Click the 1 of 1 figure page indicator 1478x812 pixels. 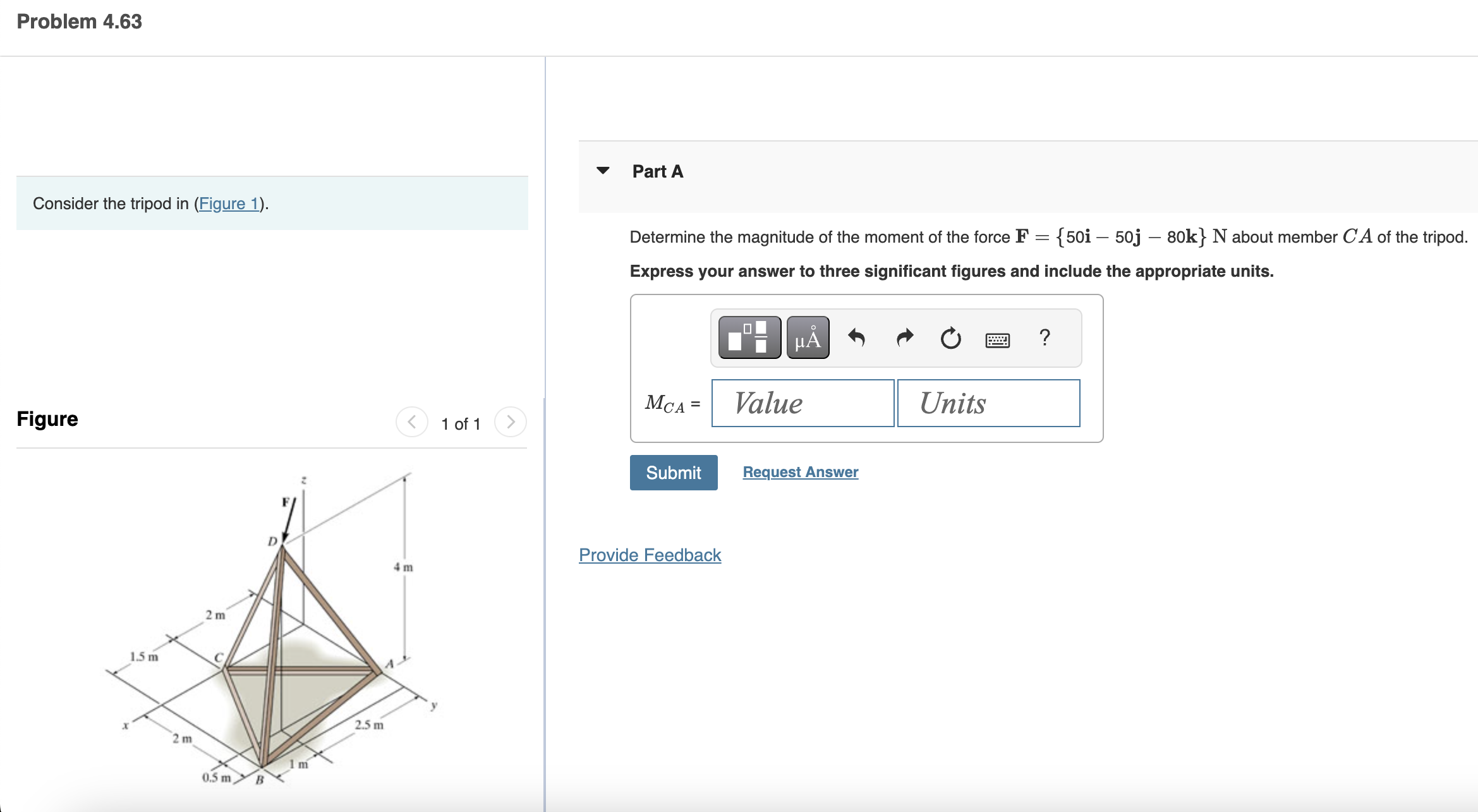[x=461, y=424]
